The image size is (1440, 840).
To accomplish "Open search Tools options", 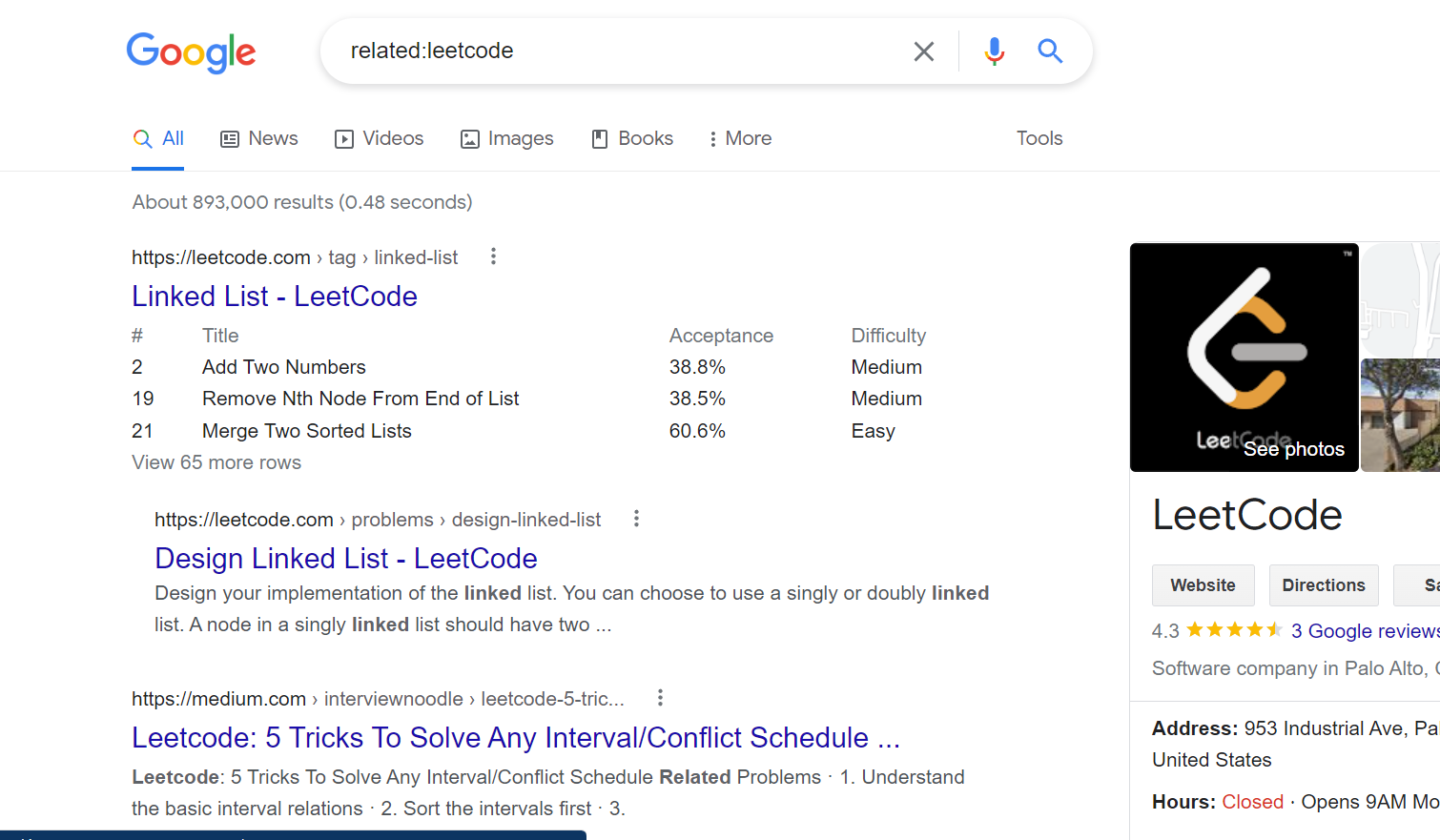I will 1039,138.
